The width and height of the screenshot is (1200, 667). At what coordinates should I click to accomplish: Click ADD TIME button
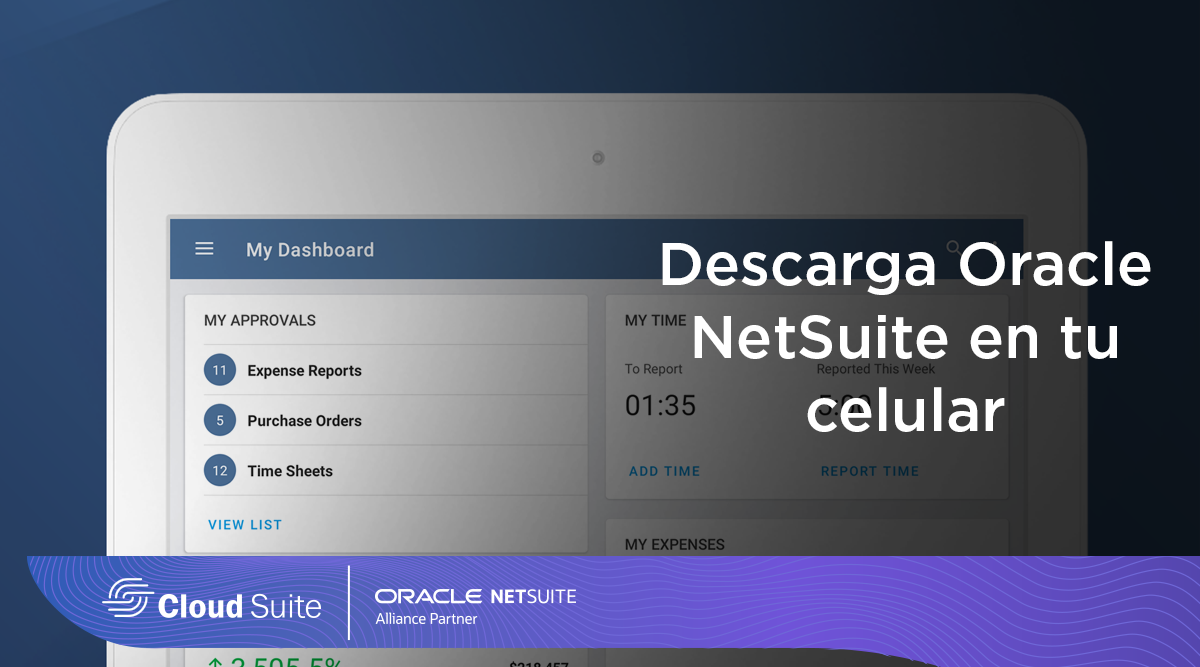(x=665, y=471)
